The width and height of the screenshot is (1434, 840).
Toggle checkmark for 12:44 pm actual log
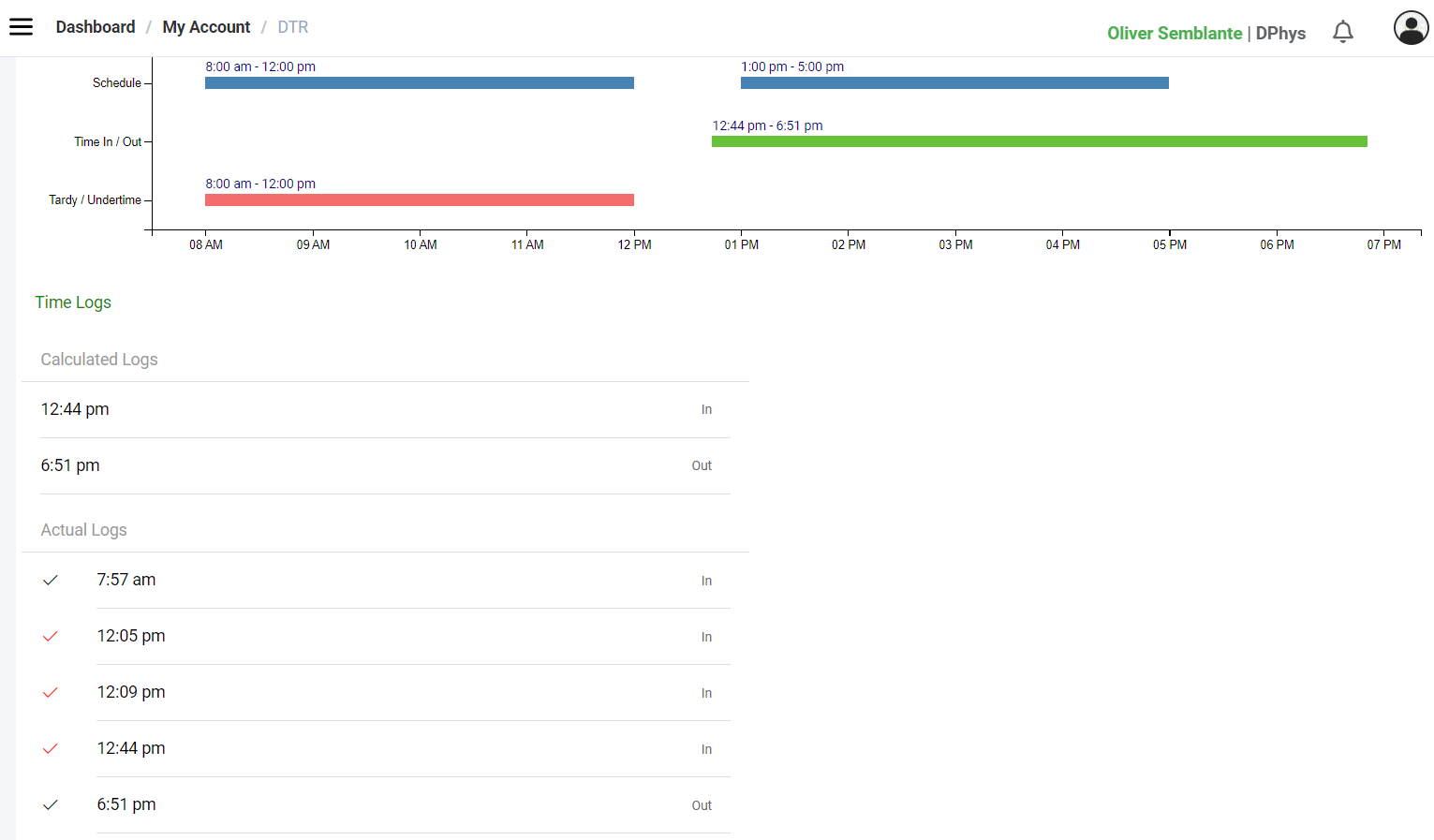click(51, 749)
